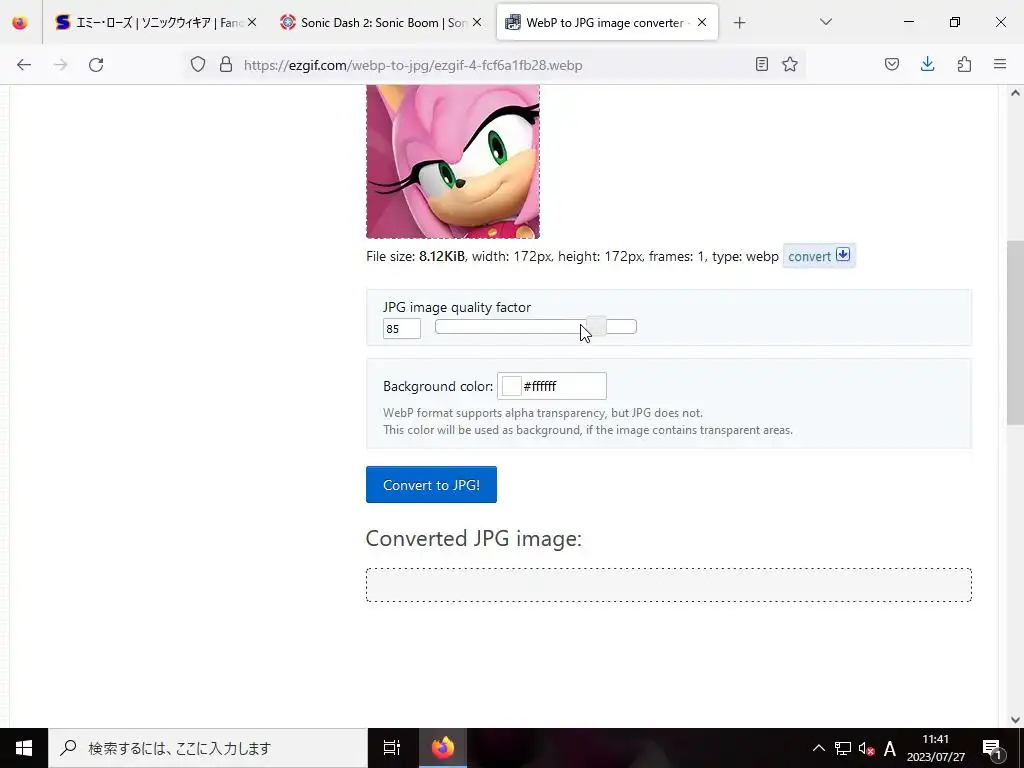This screenshot has width=1024, height=768.
Task: Toggle reader view in the address bar
Action: [761, 65]
